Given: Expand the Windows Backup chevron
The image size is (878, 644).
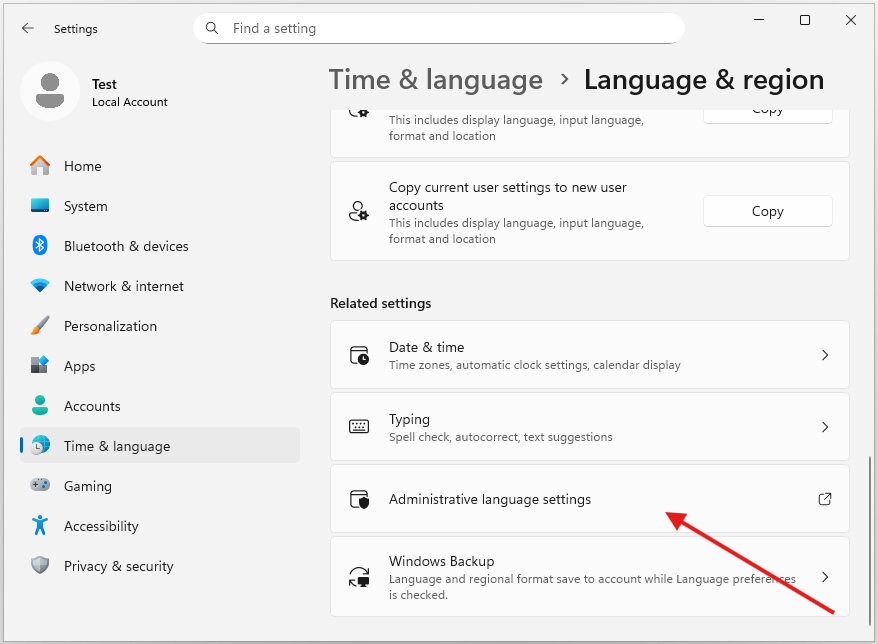Looking at the screenshot, I should (825, 577).
